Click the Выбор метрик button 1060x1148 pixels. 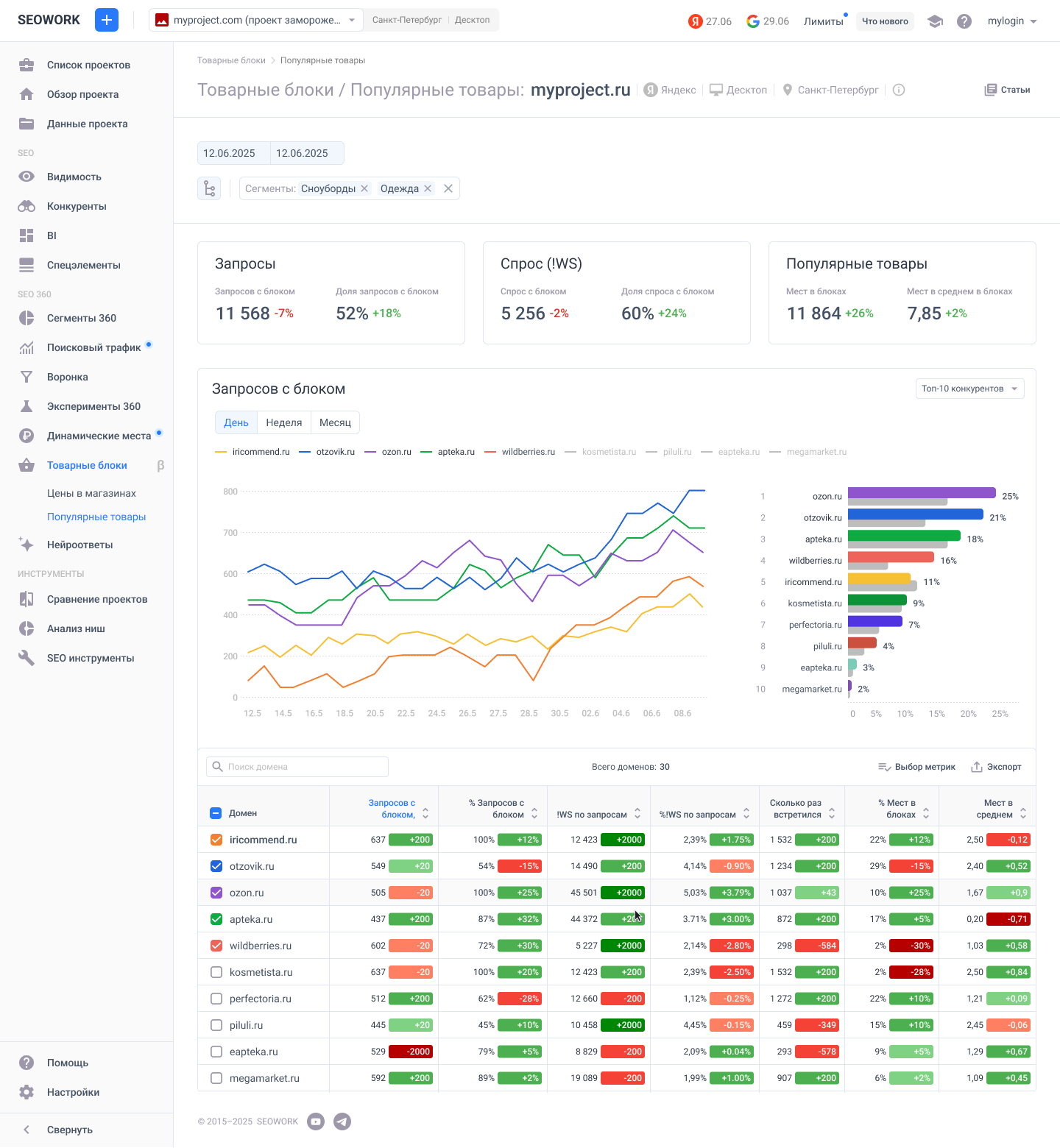coord(916,767)
